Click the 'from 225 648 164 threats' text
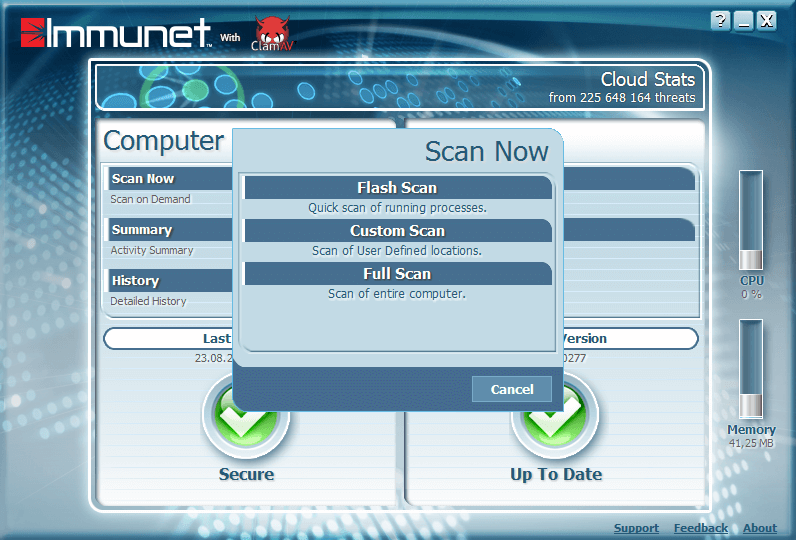The height and width of the screenshot is (540, 796). click(x=622, y=97)
